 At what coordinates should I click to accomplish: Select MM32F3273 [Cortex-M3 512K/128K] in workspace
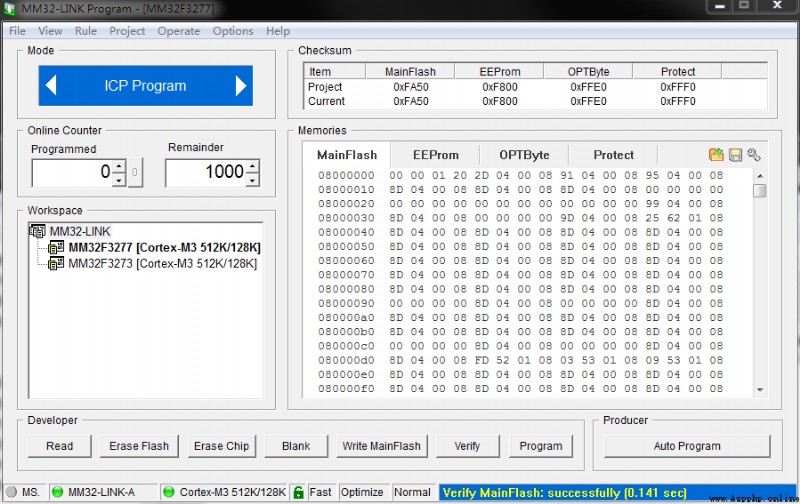163,264
